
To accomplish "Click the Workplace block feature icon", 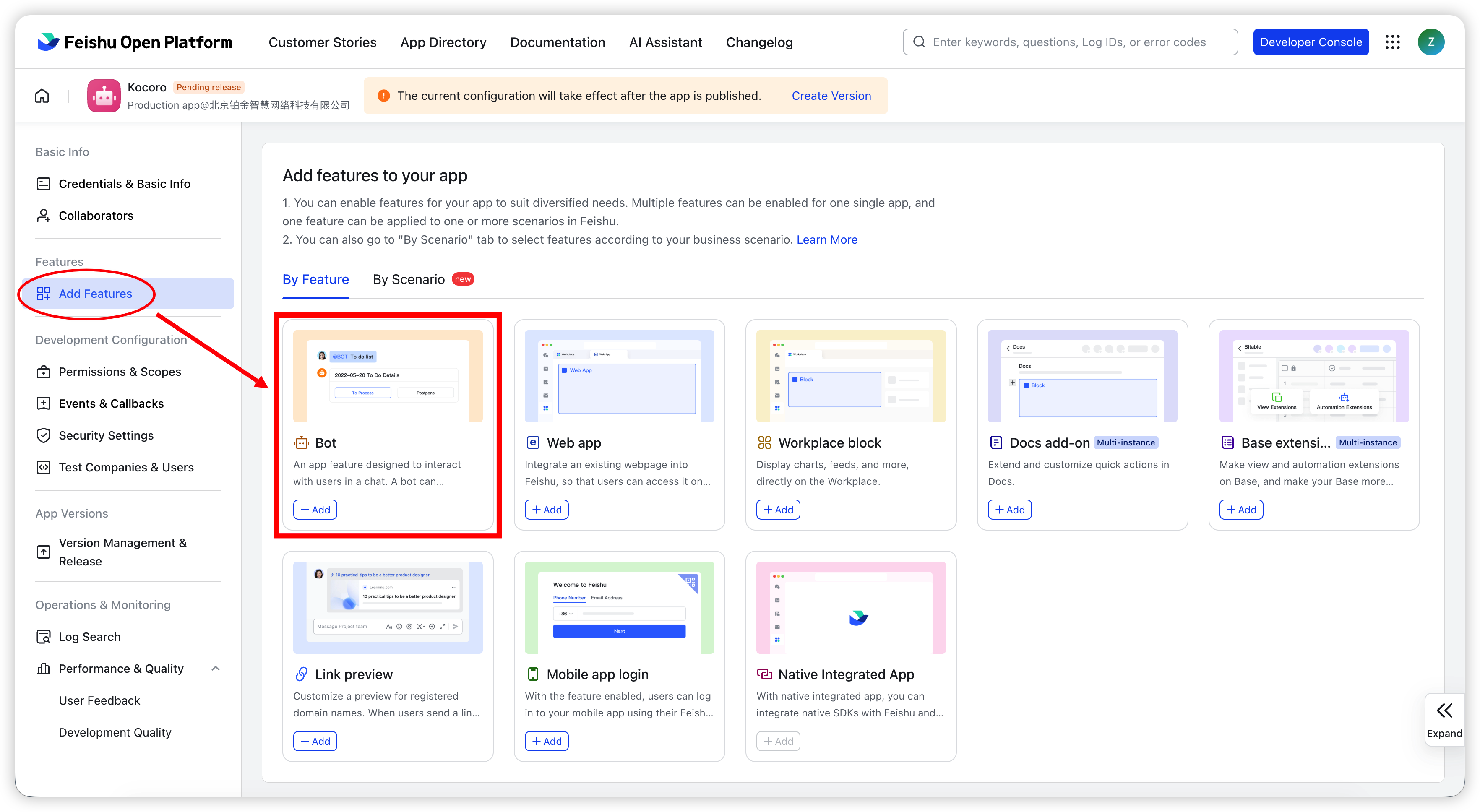I will pyautogui.click(x=765, y=443).
